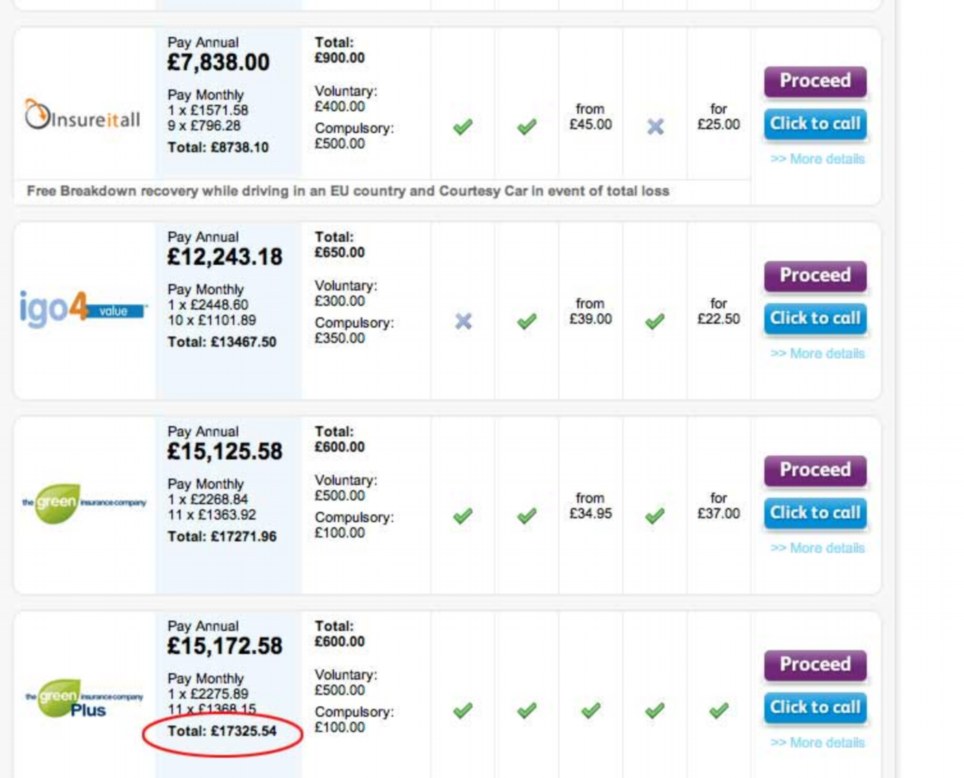Click the blue cross in igo4 row

[463, 321]
